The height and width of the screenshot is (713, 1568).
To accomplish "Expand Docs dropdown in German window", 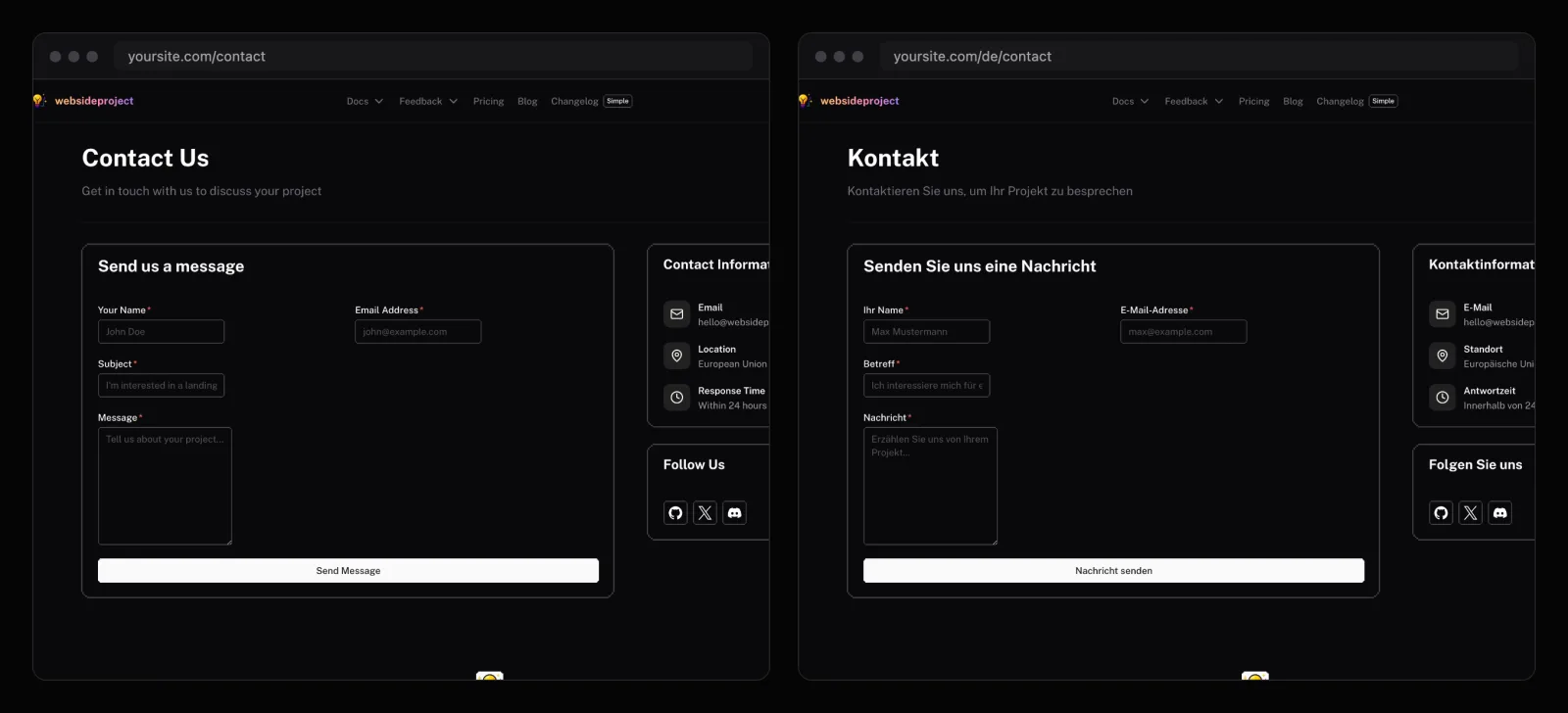I will 1130,101.
